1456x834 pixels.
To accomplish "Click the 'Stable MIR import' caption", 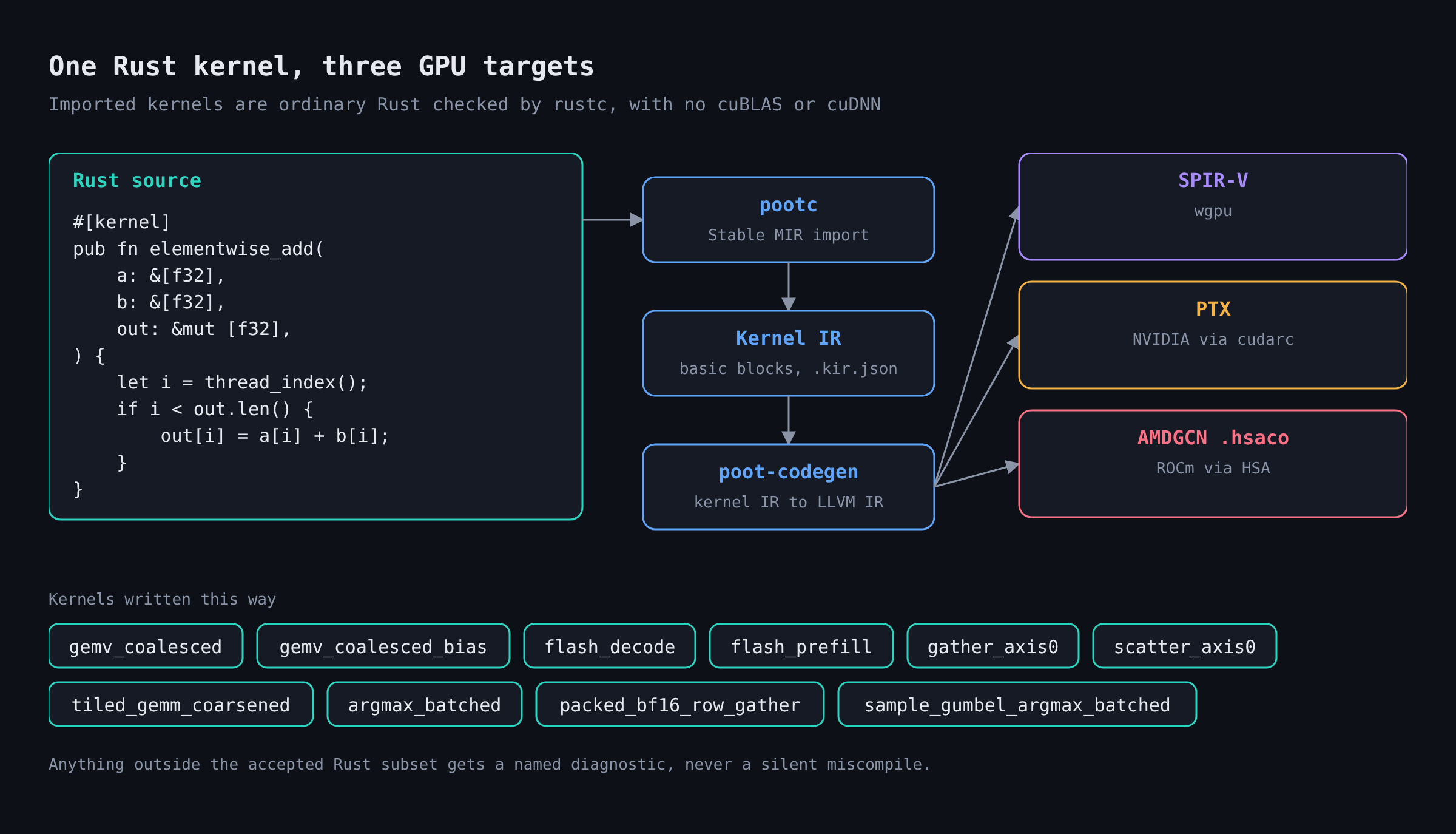I will point(788,235).
